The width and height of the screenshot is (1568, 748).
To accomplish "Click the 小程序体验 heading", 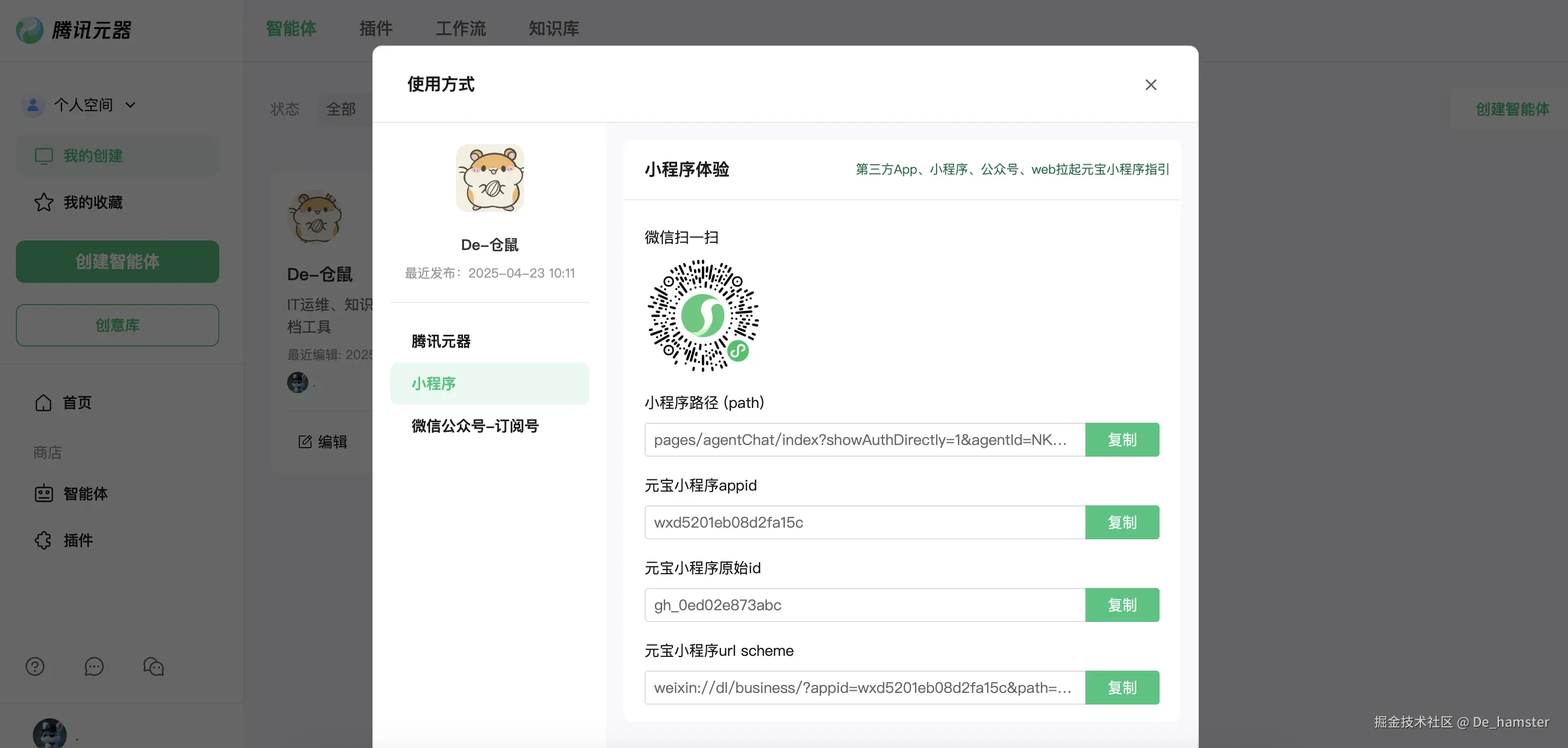I will click(687, 169).
